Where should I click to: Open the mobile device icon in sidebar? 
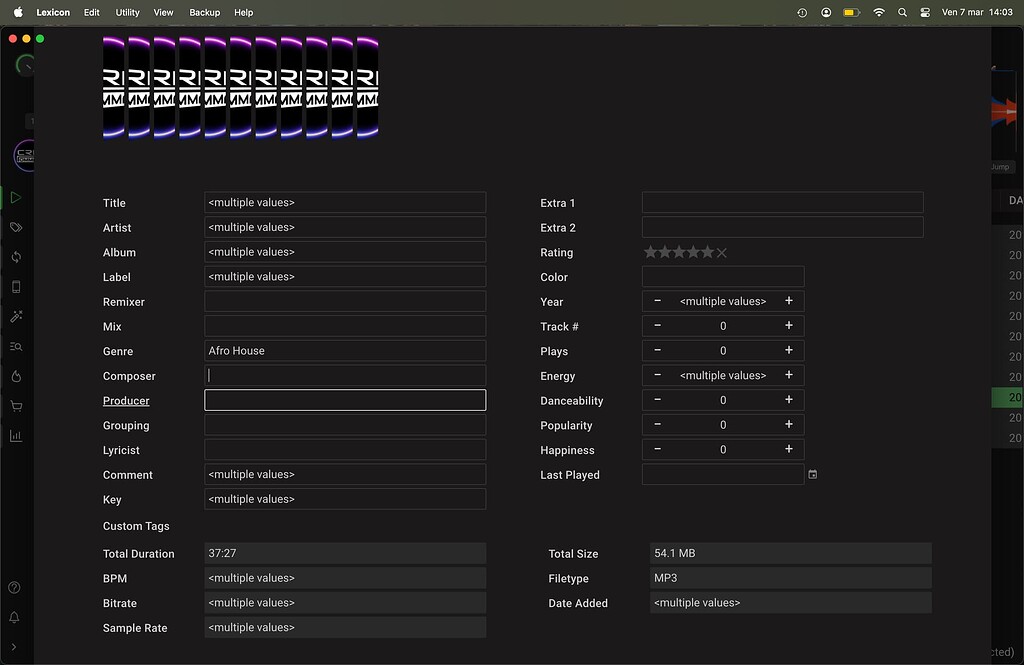point(15,287)
